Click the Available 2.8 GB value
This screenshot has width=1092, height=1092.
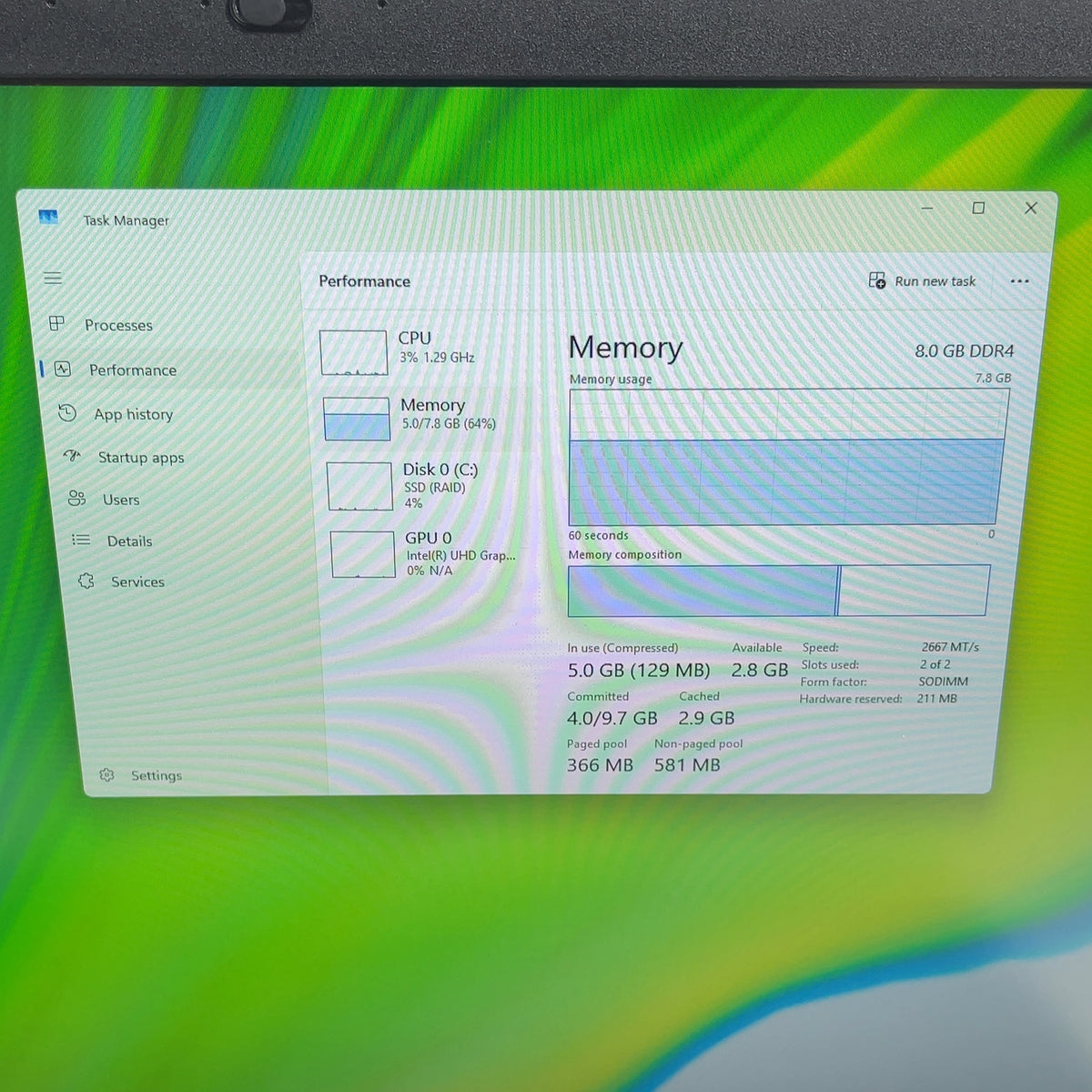point(760,671)
